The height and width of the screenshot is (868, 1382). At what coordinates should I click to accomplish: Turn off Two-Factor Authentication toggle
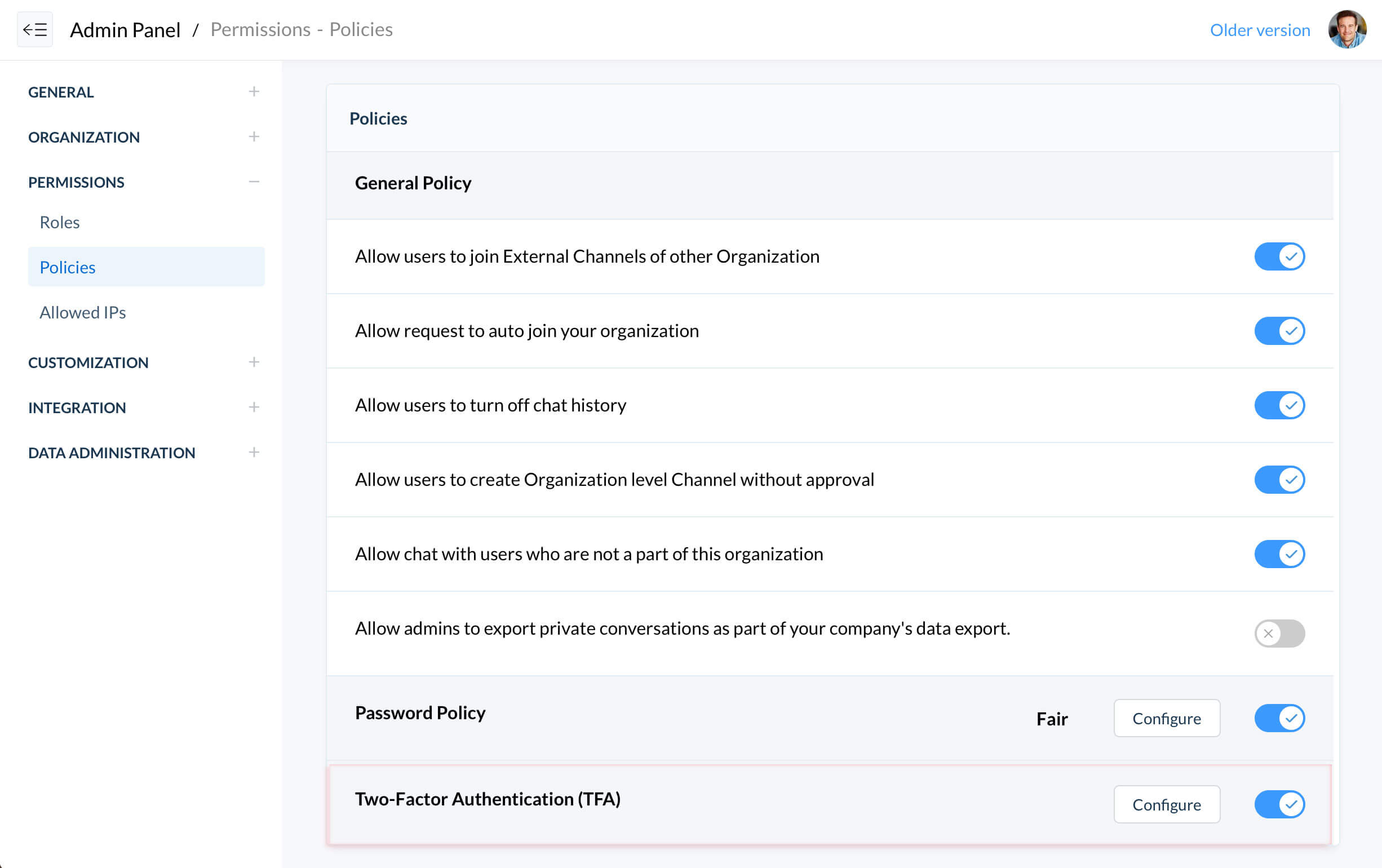1279,804
